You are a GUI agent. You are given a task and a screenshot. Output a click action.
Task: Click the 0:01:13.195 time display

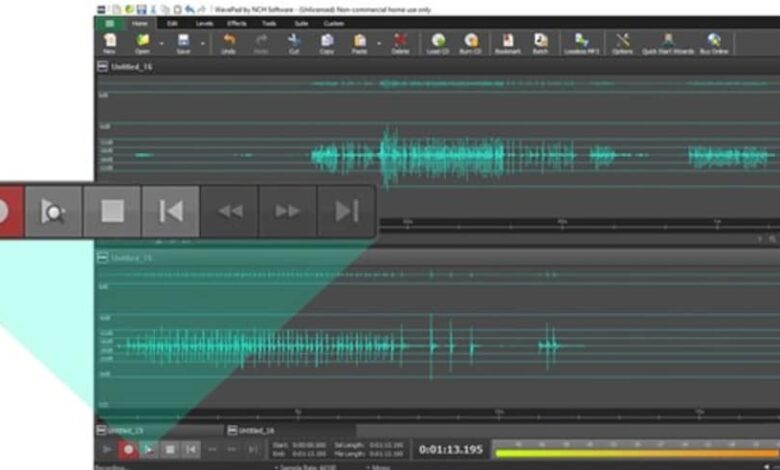451,450
